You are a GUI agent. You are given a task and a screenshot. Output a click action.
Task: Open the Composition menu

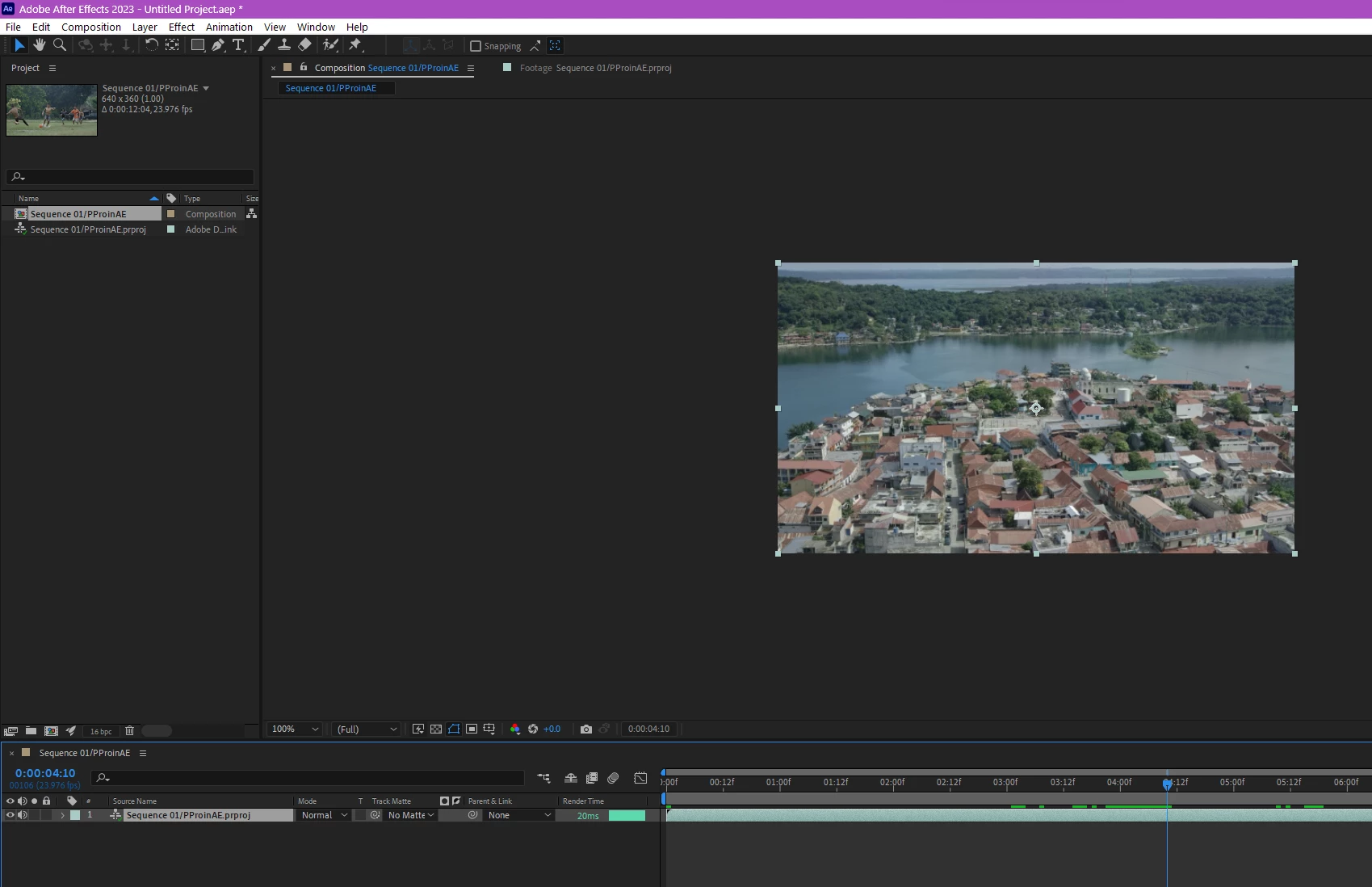pos(90,27)
